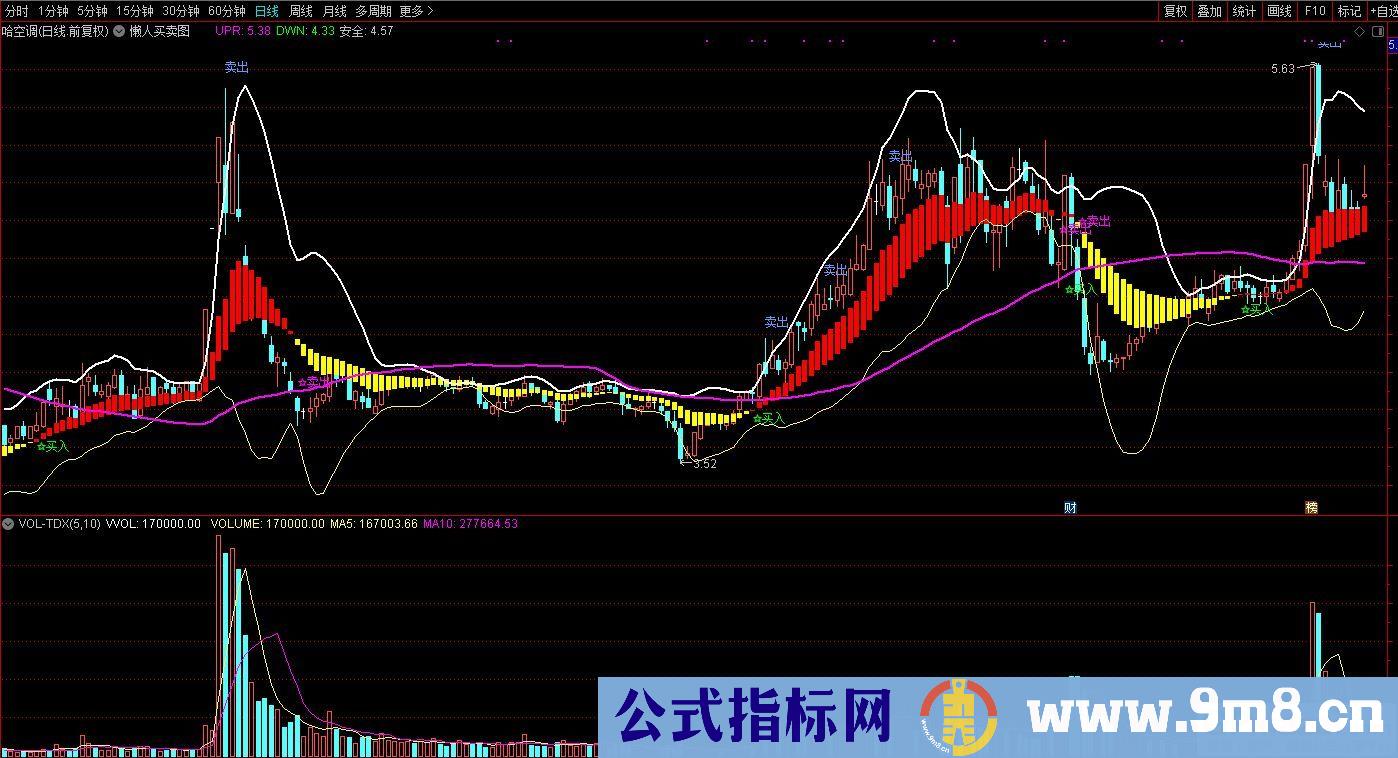Click the 懒人买卖图 indicator name

[160, 31]
